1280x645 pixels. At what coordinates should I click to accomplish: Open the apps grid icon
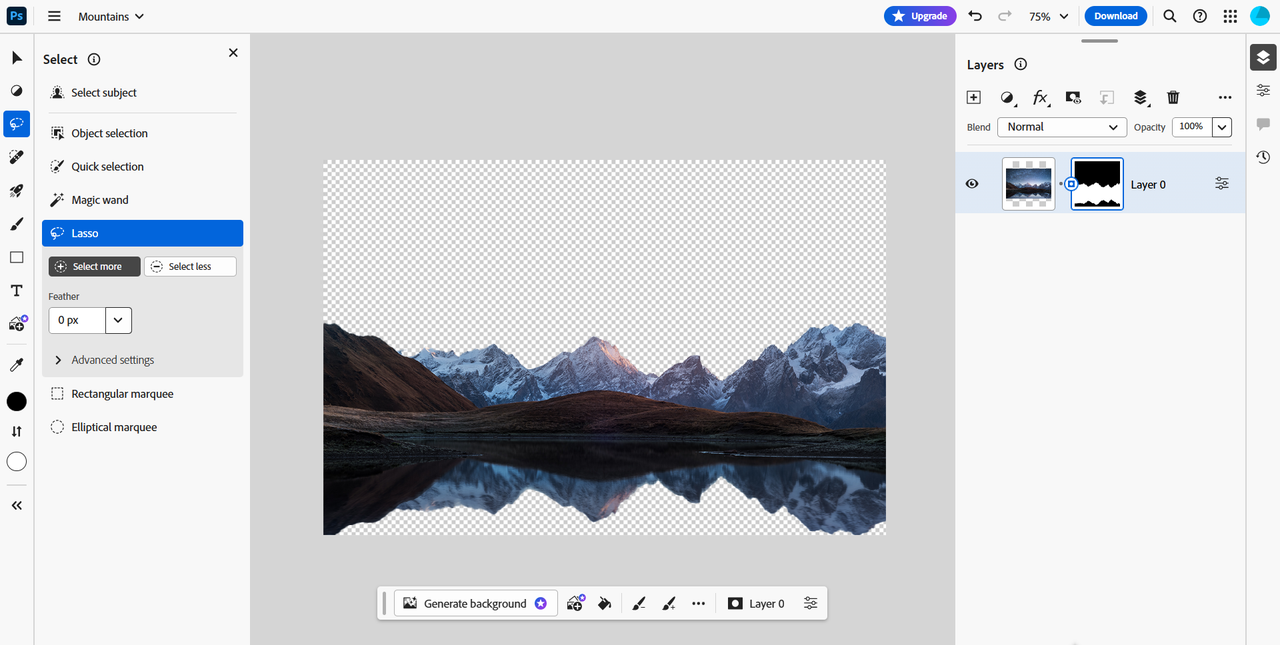1230,16
